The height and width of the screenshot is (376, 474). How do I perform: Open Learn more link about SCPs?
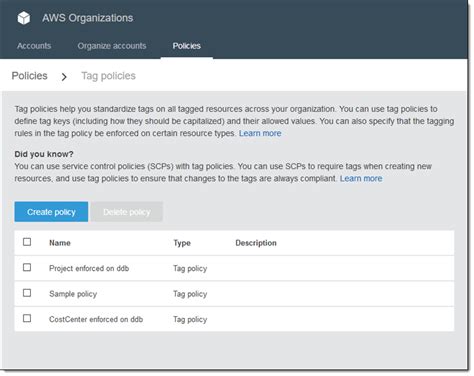click(361, 179)
